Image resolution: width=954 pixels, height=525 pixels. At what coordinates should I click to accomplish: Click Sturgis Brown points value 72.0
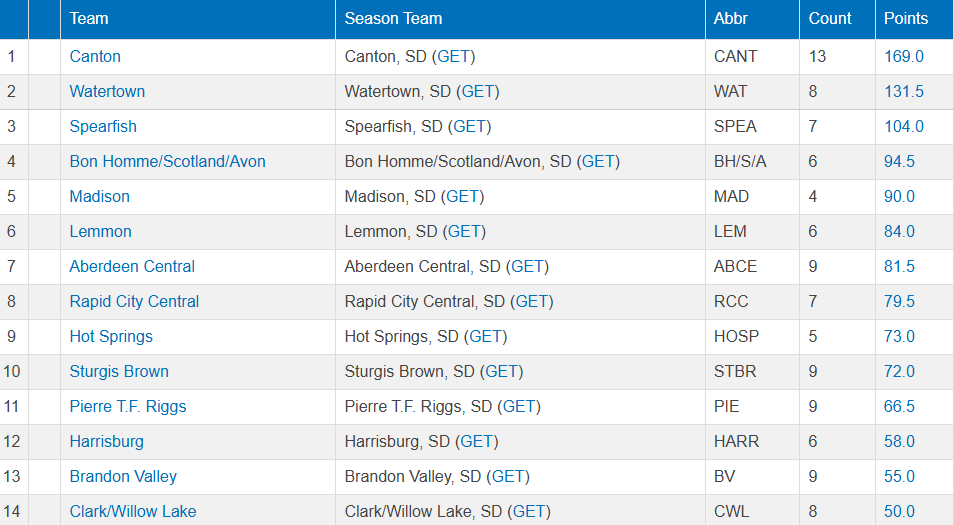tap(899, 372)
